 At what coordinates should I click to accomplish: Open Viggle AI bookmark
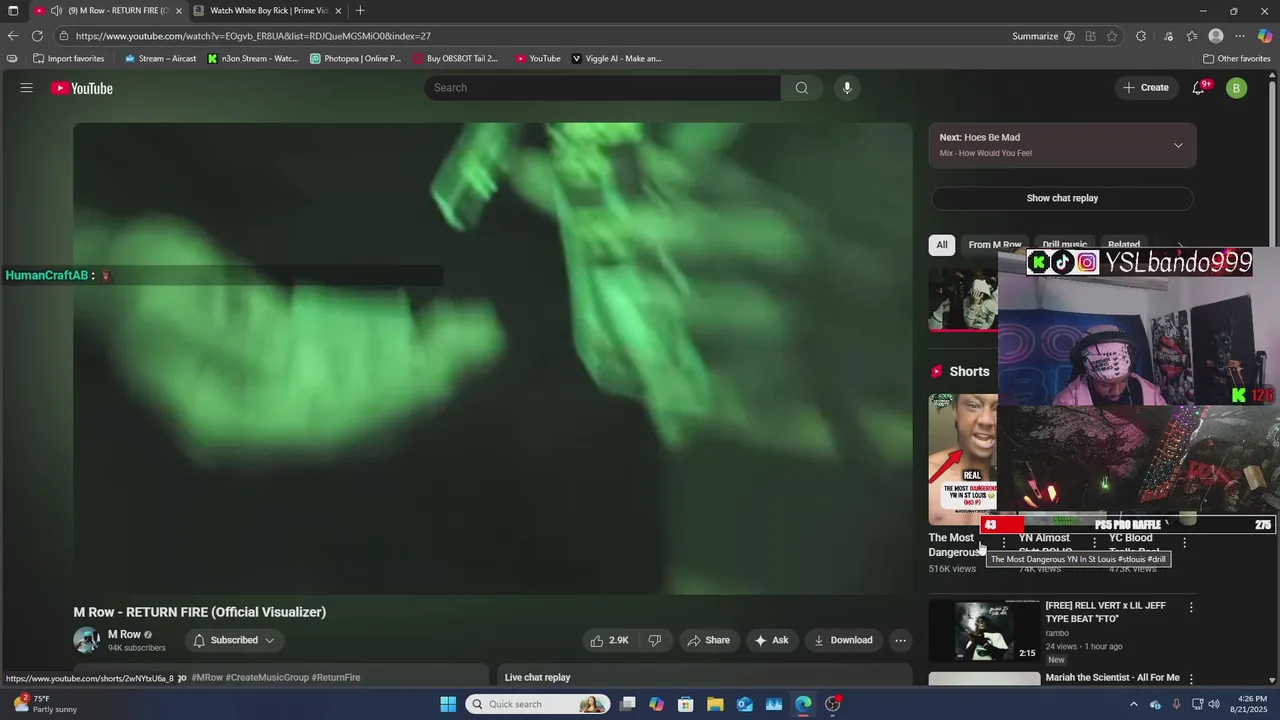(616, 58)
